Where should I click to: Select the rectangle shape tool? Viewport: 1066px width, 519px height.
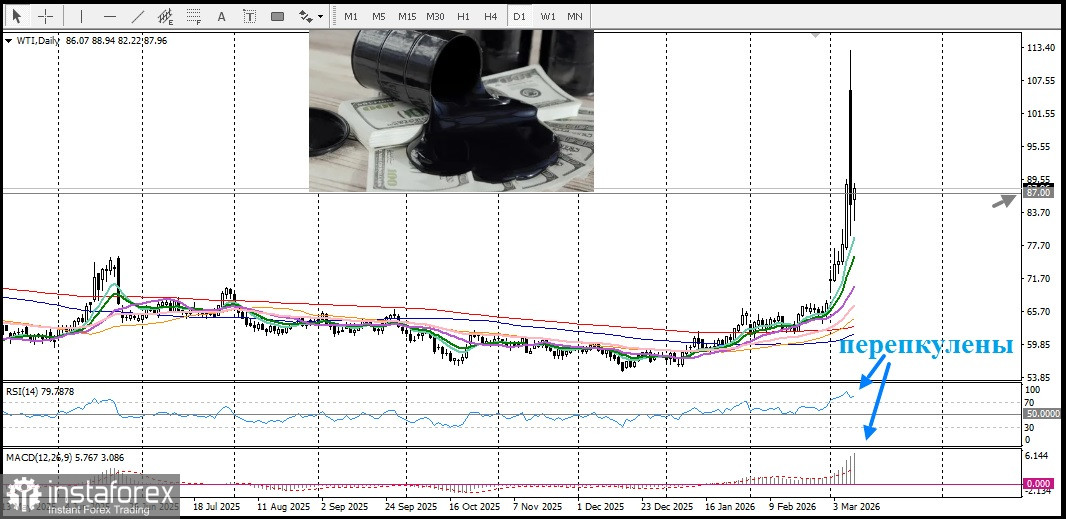(277, 16)
